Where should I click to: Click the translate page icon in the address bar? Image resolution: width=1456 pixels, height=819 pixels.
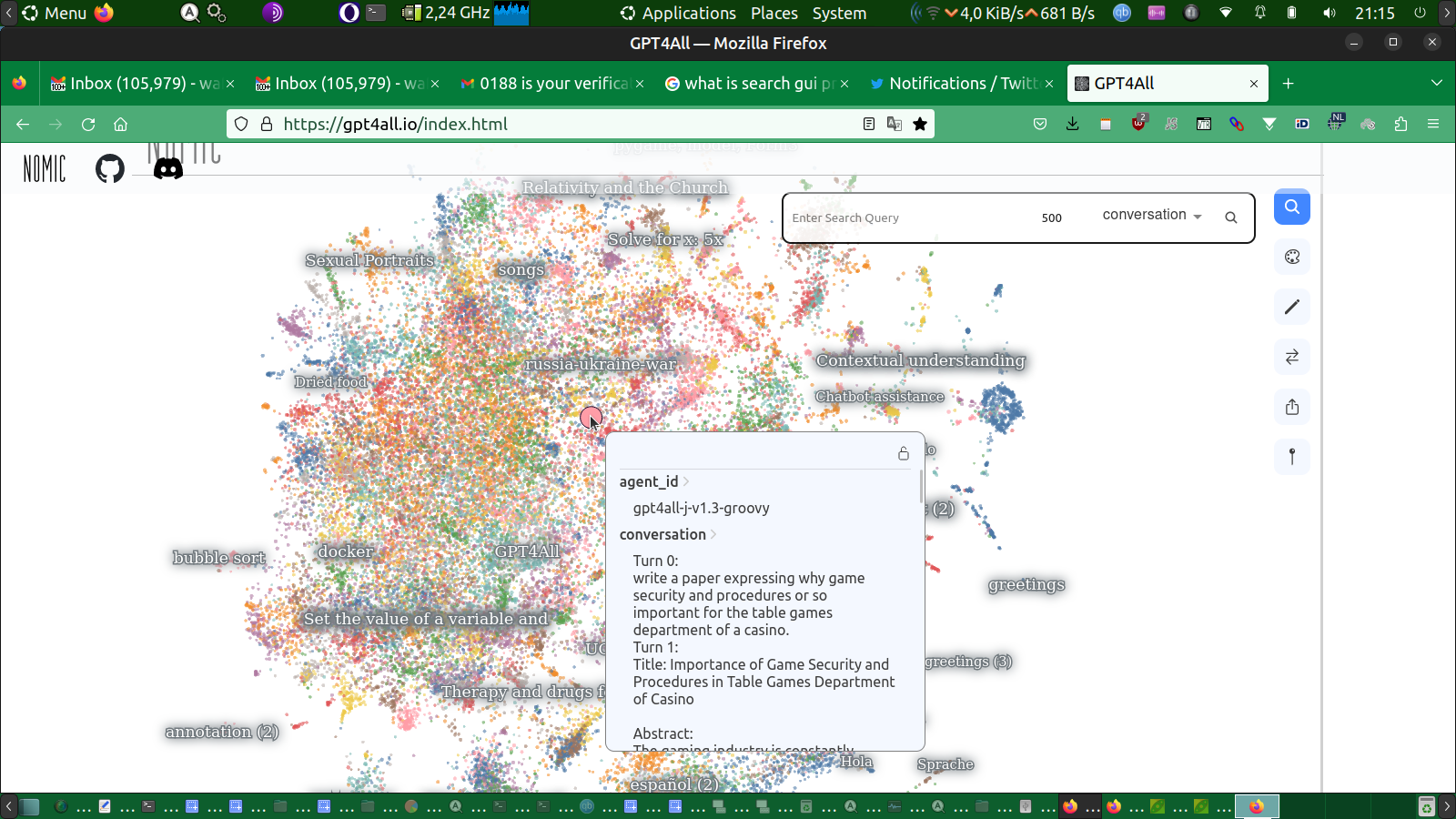[895, 124]
